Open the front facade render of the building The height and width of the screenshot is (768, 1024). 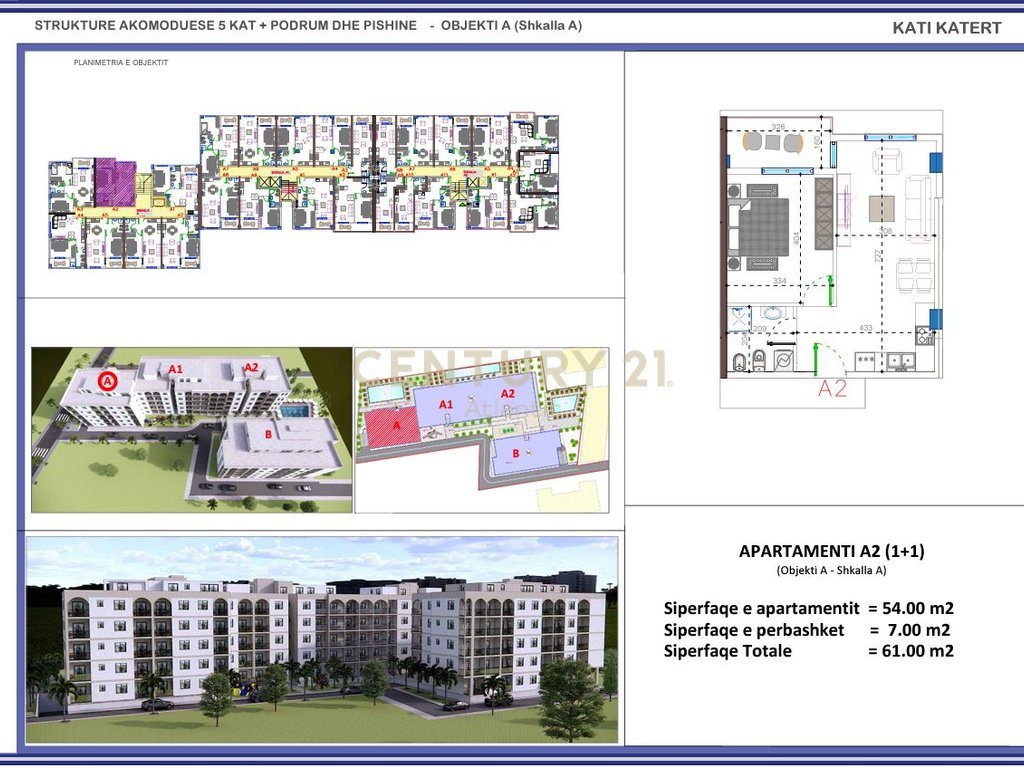click(322, 640)
